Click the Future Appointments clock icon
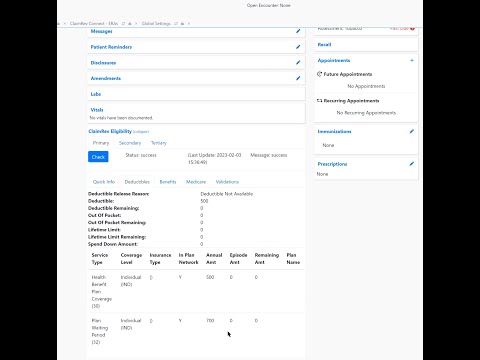Viewport: 480px width, 360px height. coord(319,74)
